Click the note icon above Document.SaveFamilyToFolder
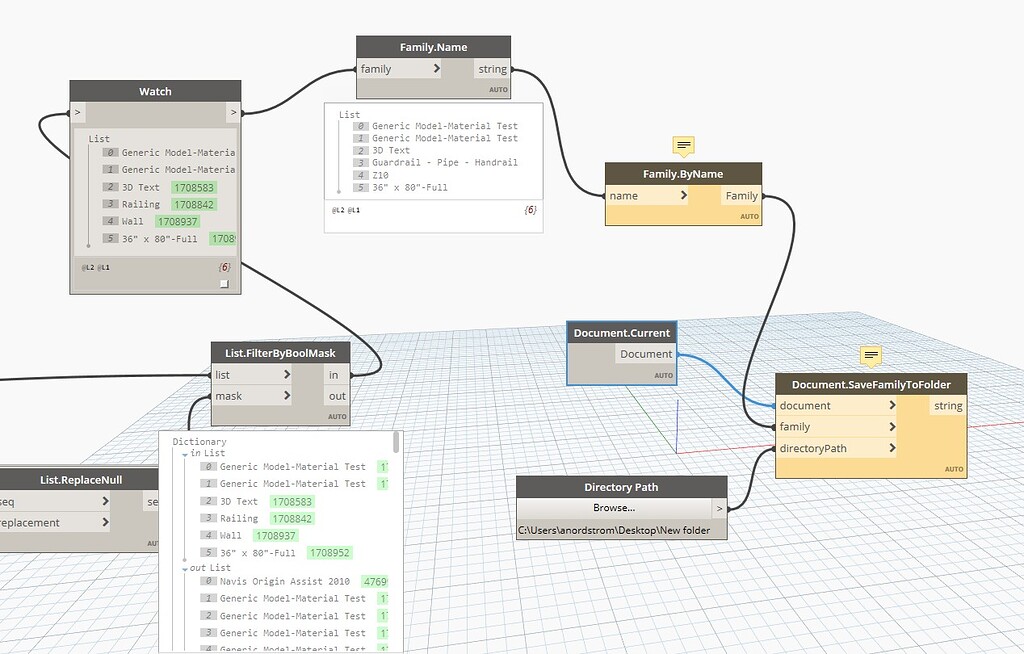The width and height of the screenshot is (1024, 654). click(x=870, y=356)
